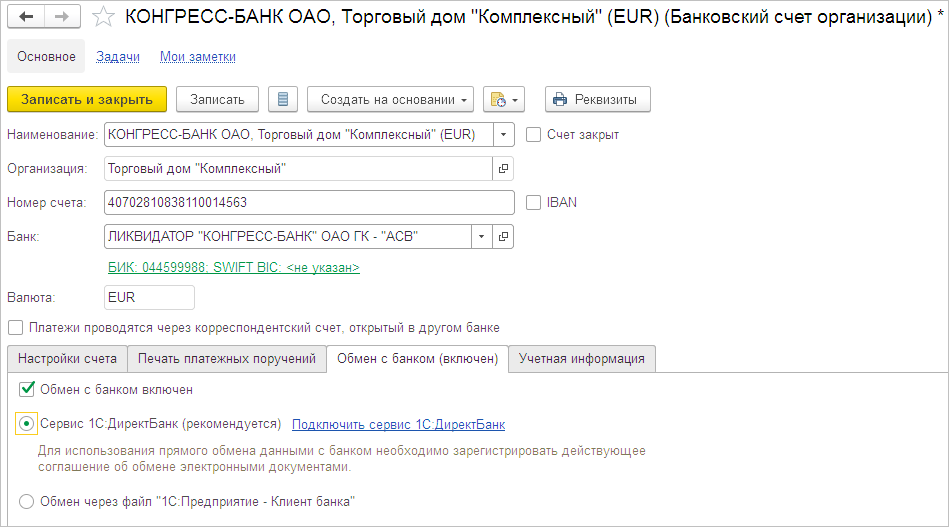Image resolution: width=949 pixels, height=527 pixels.
Task: Open the Задачи link
Action: [x=118, y=56]
